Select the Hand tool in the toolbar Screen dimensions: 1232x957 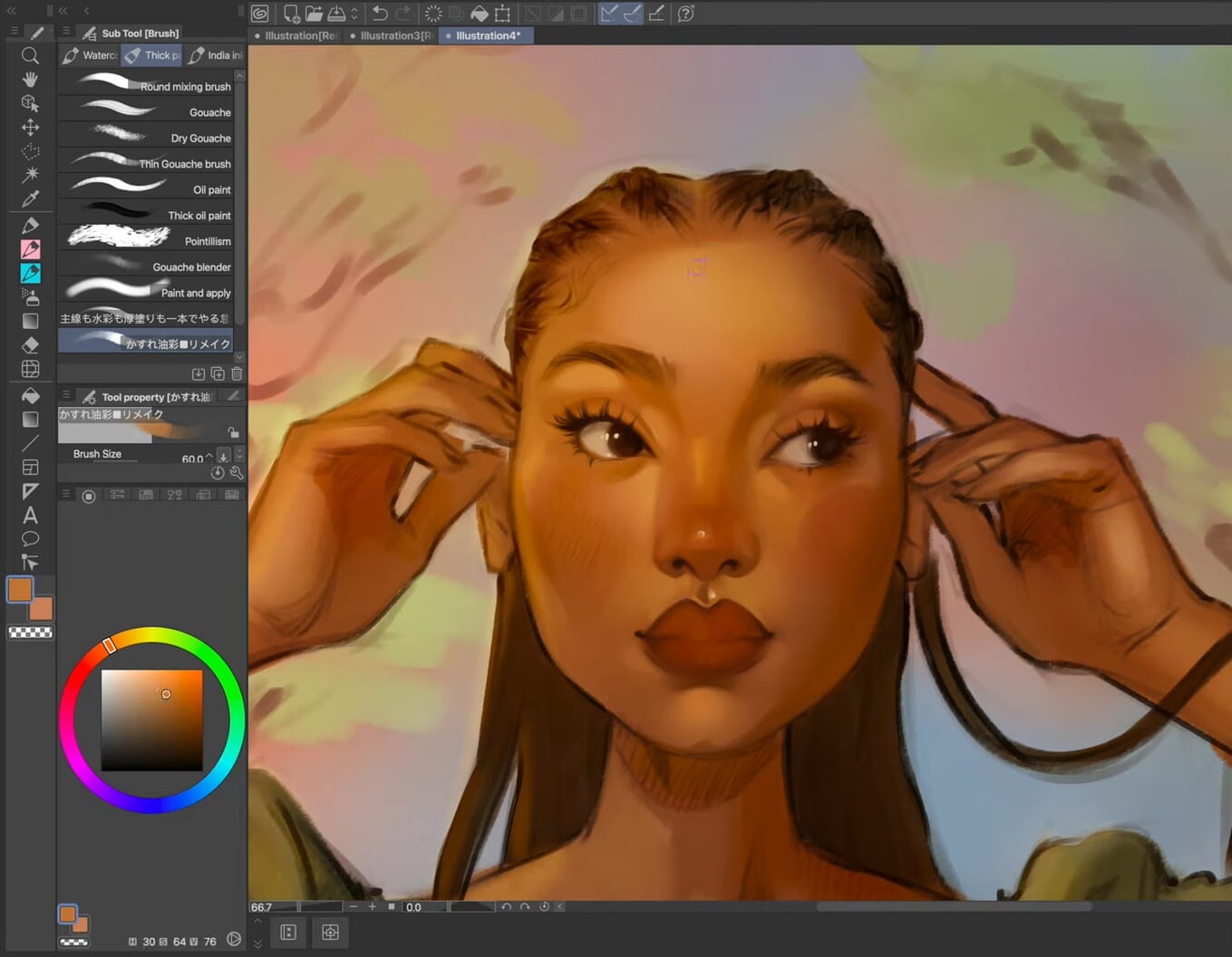30,79
